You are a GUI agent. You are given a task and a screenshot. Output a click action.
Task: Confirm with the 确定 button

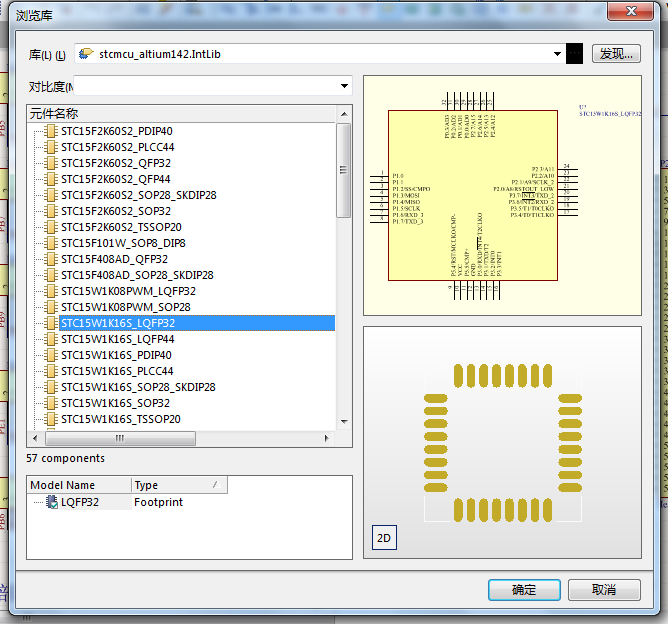(x=524, y=590)
